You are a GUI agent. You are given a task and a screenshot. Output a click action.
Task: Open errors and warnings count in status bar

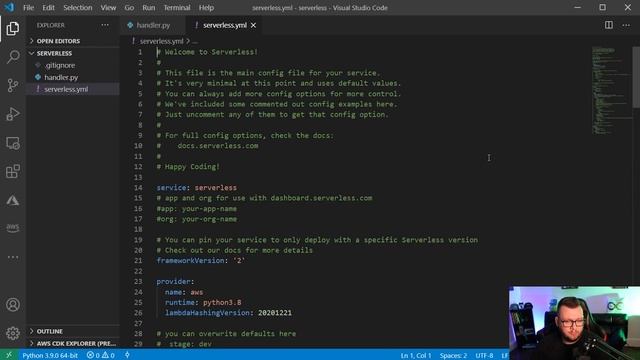[100, 356]
